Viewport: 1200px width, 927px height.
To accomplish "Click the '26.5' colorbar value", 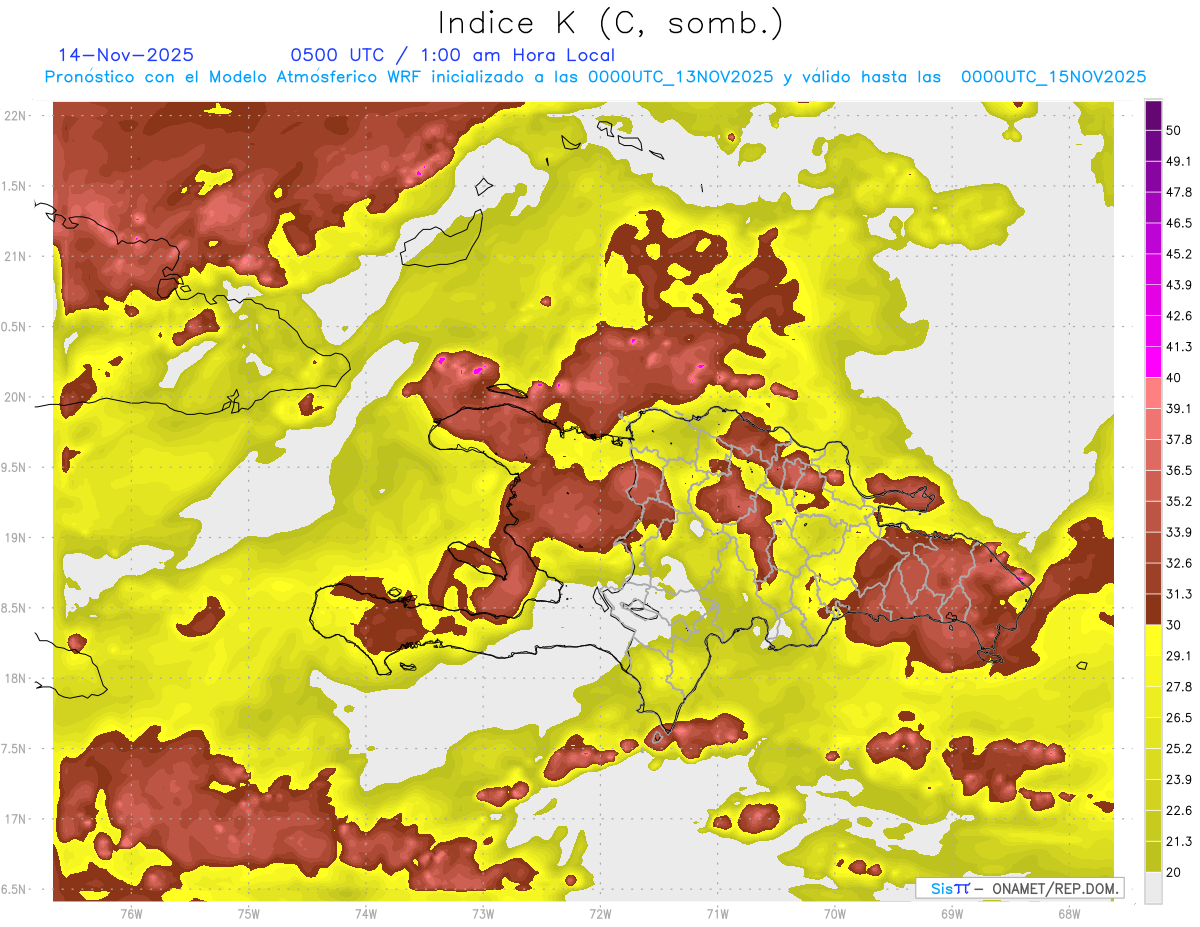I will coord(1179,718).
